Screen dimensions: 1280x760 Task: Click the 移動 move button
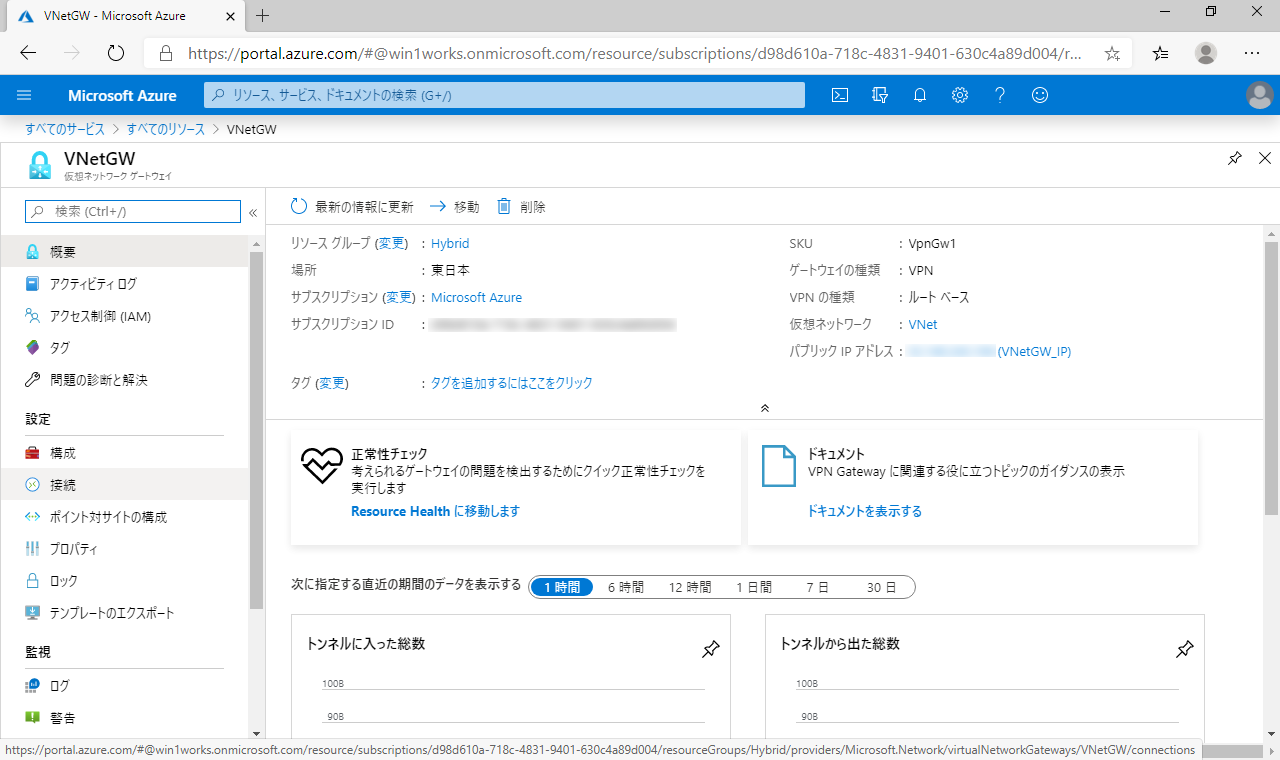pos(454,207)
